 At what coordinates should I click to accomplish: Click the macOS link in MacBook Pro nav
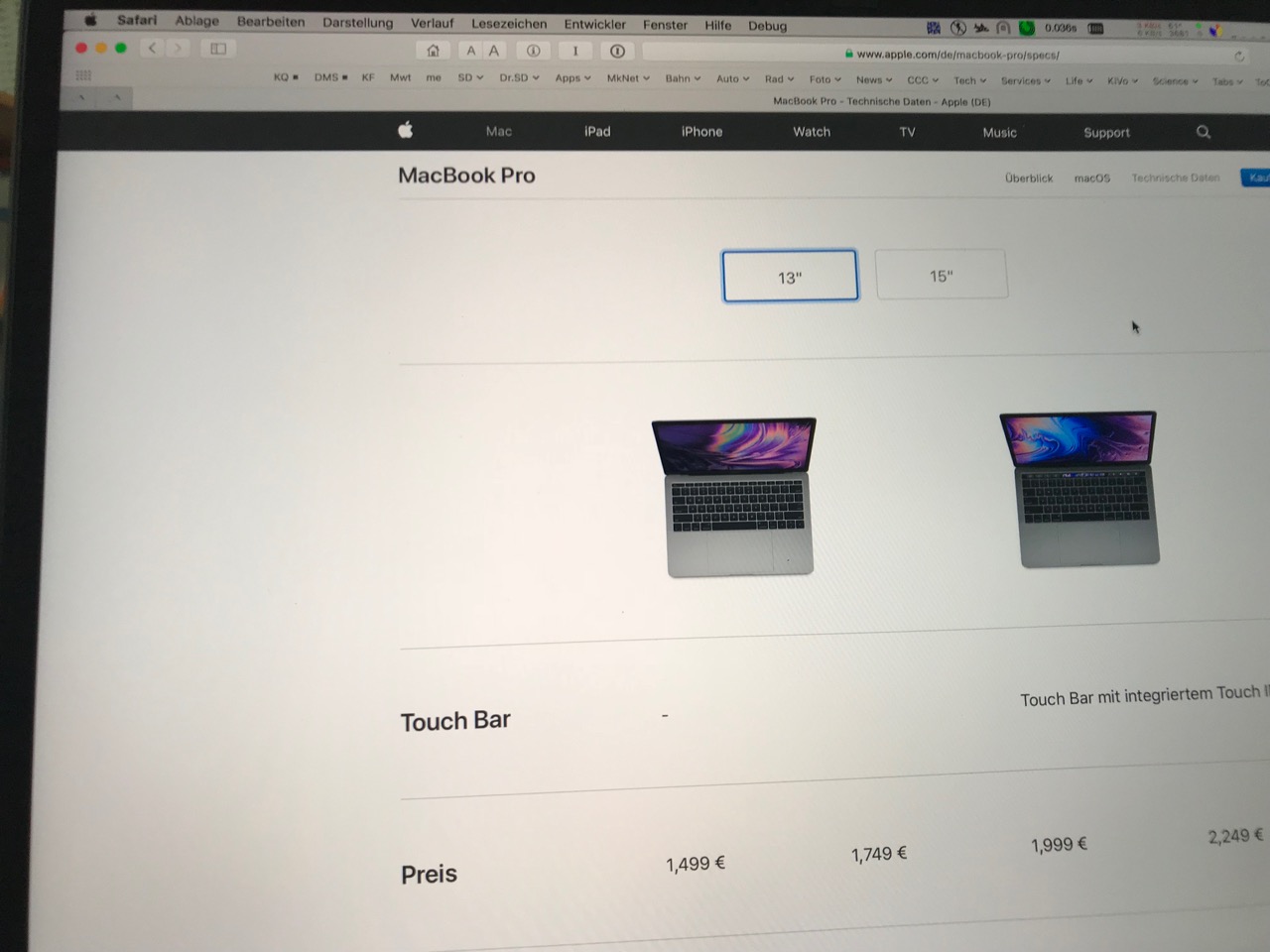pyautogui.click(x=1092, y=178)
